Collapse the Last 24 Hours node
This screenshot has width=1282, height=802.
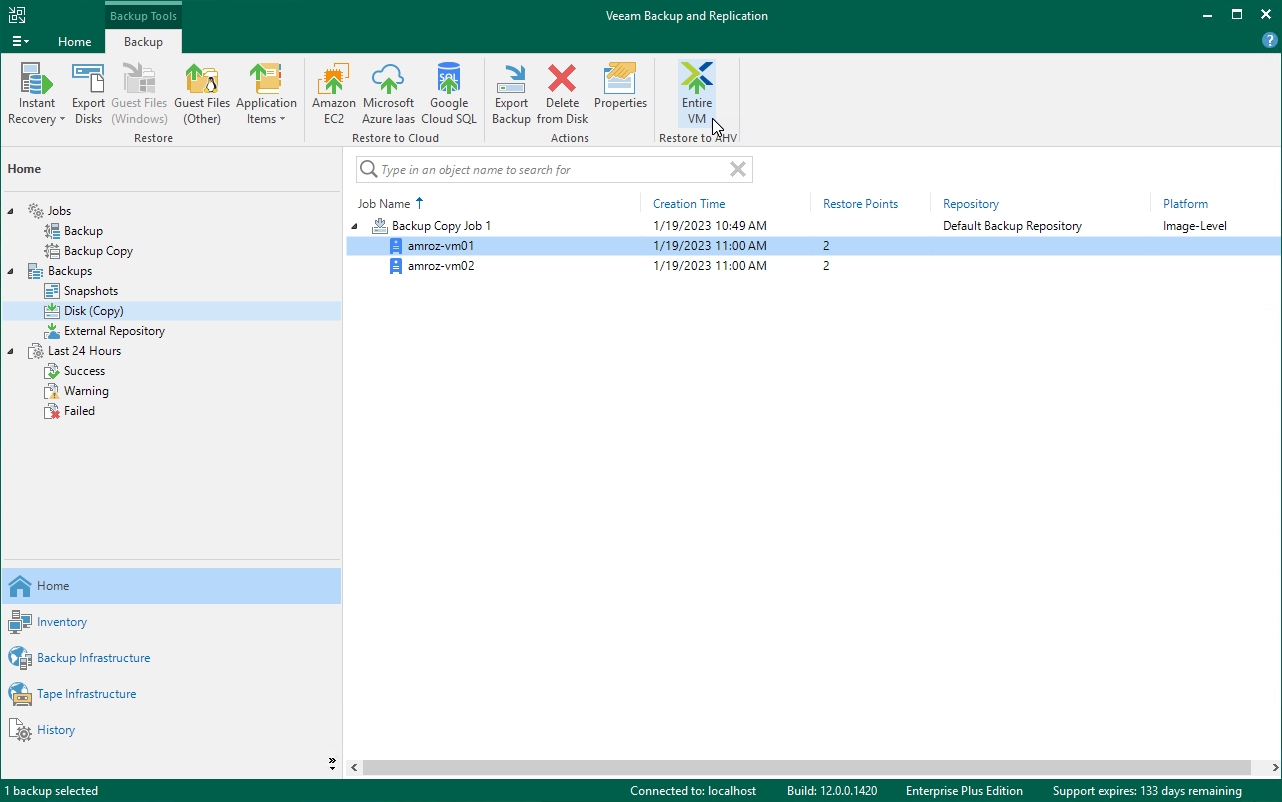point(11,351)
